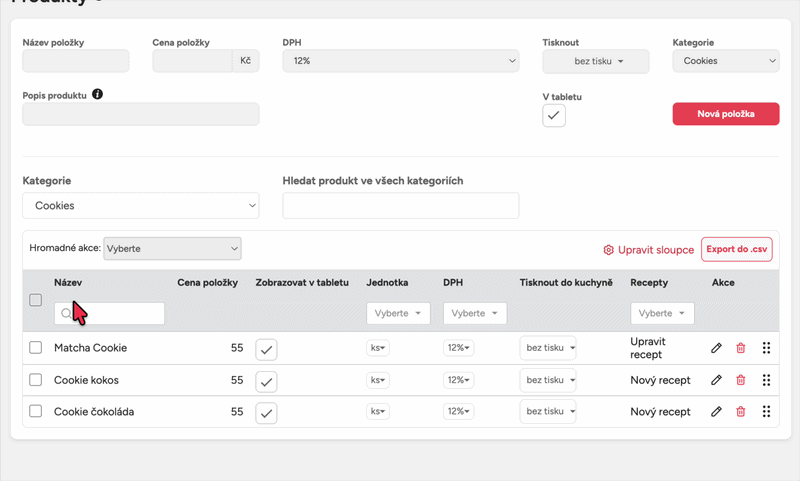The width and height of the screenshot is (800, 481).
Task: Open Upravit sloupce column settings
Action: click(648, 249)
